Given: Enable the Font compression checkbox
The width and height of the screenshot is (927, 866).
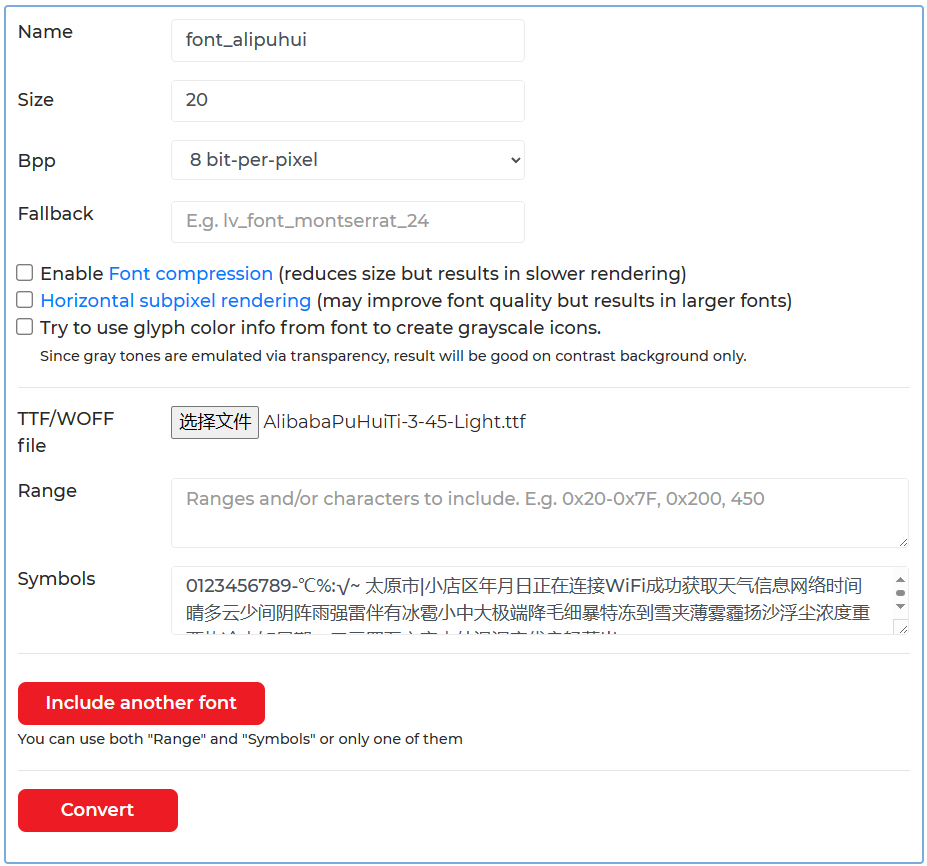Looking at the screenshot, I should pyautogui.click(x=25, y=273).
